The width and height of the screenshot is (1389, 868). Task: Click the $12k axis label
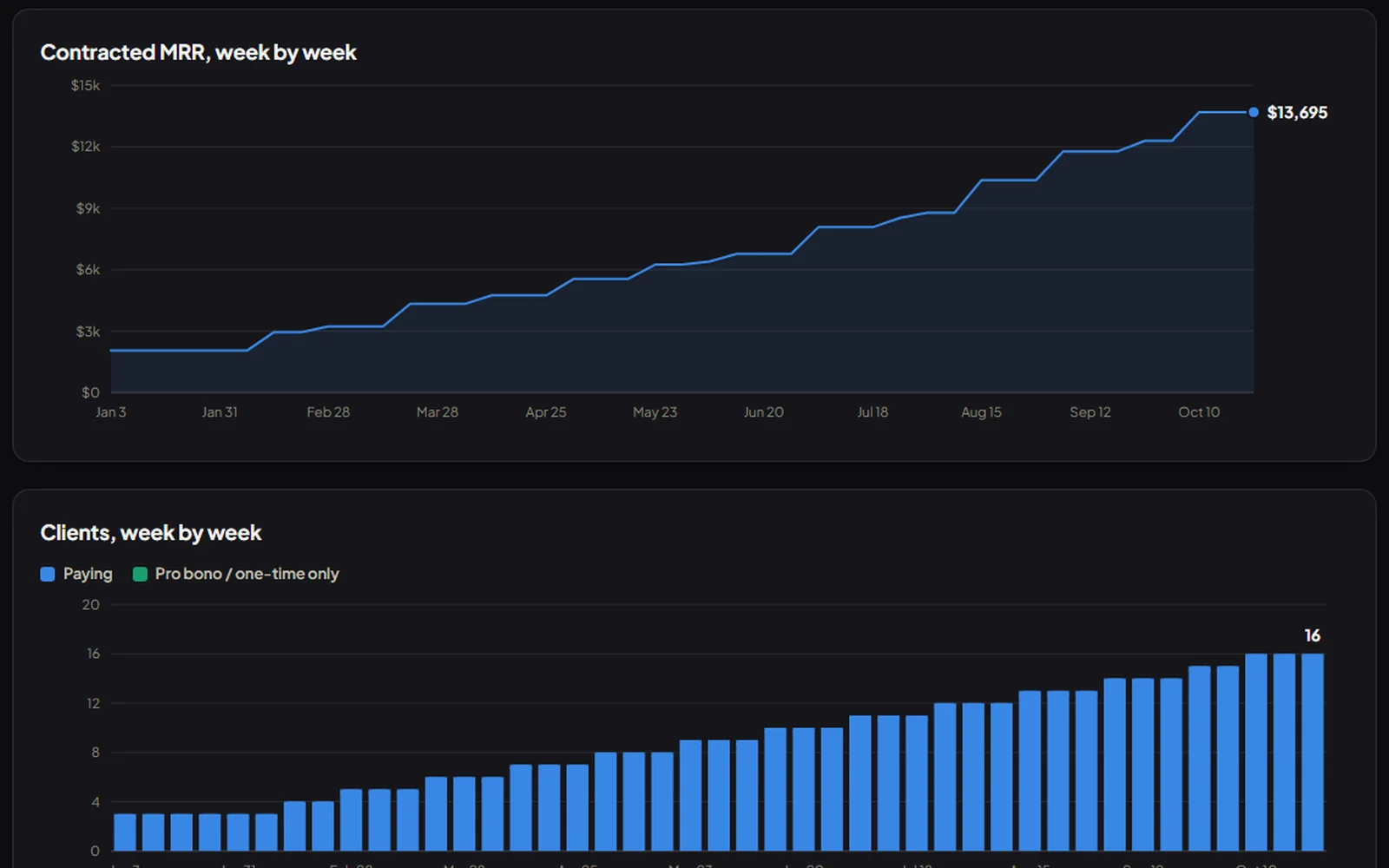pos(85,147)
